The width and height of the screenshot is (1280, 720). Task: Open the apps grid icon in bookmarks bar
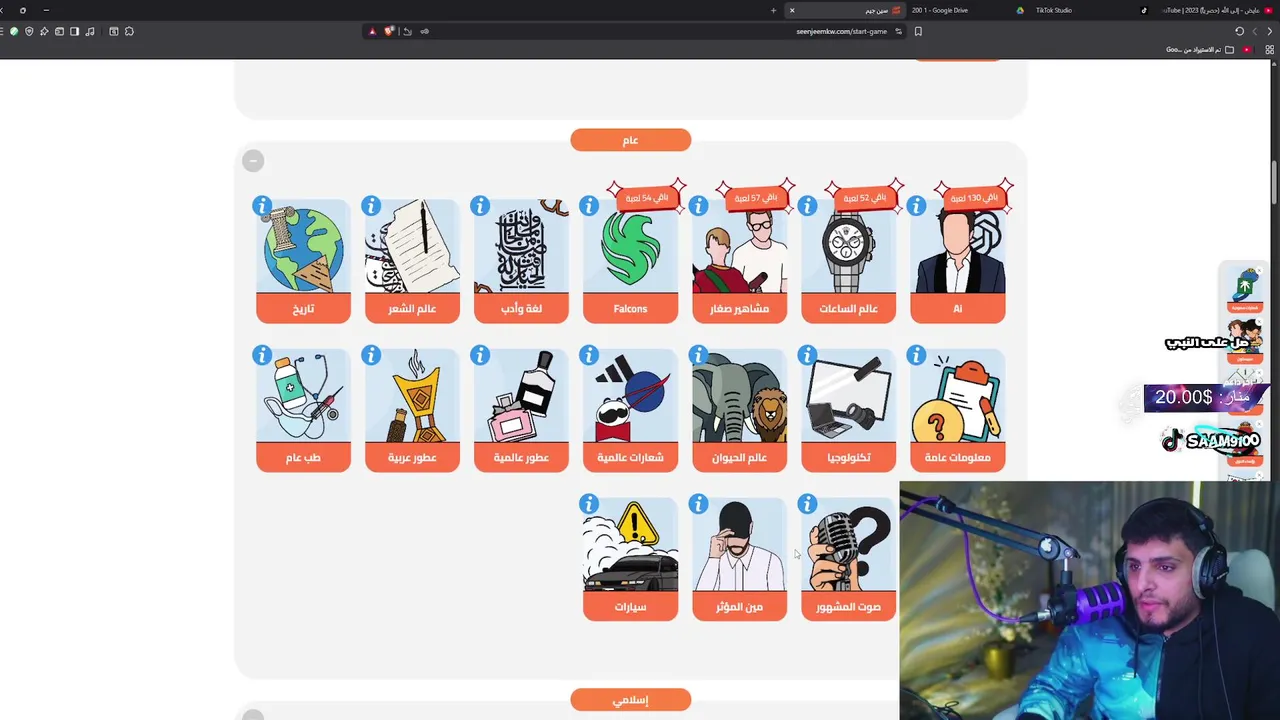1270,49
